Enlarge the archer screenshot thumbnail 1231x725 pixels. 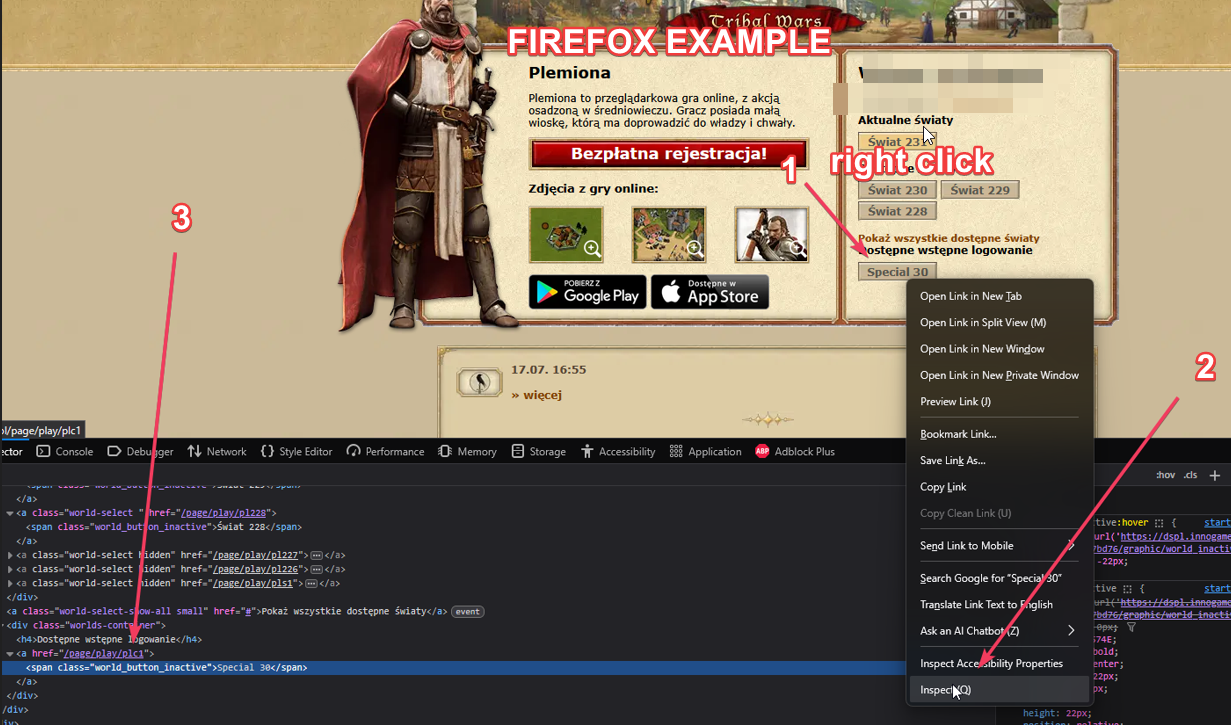click(771, 234)
